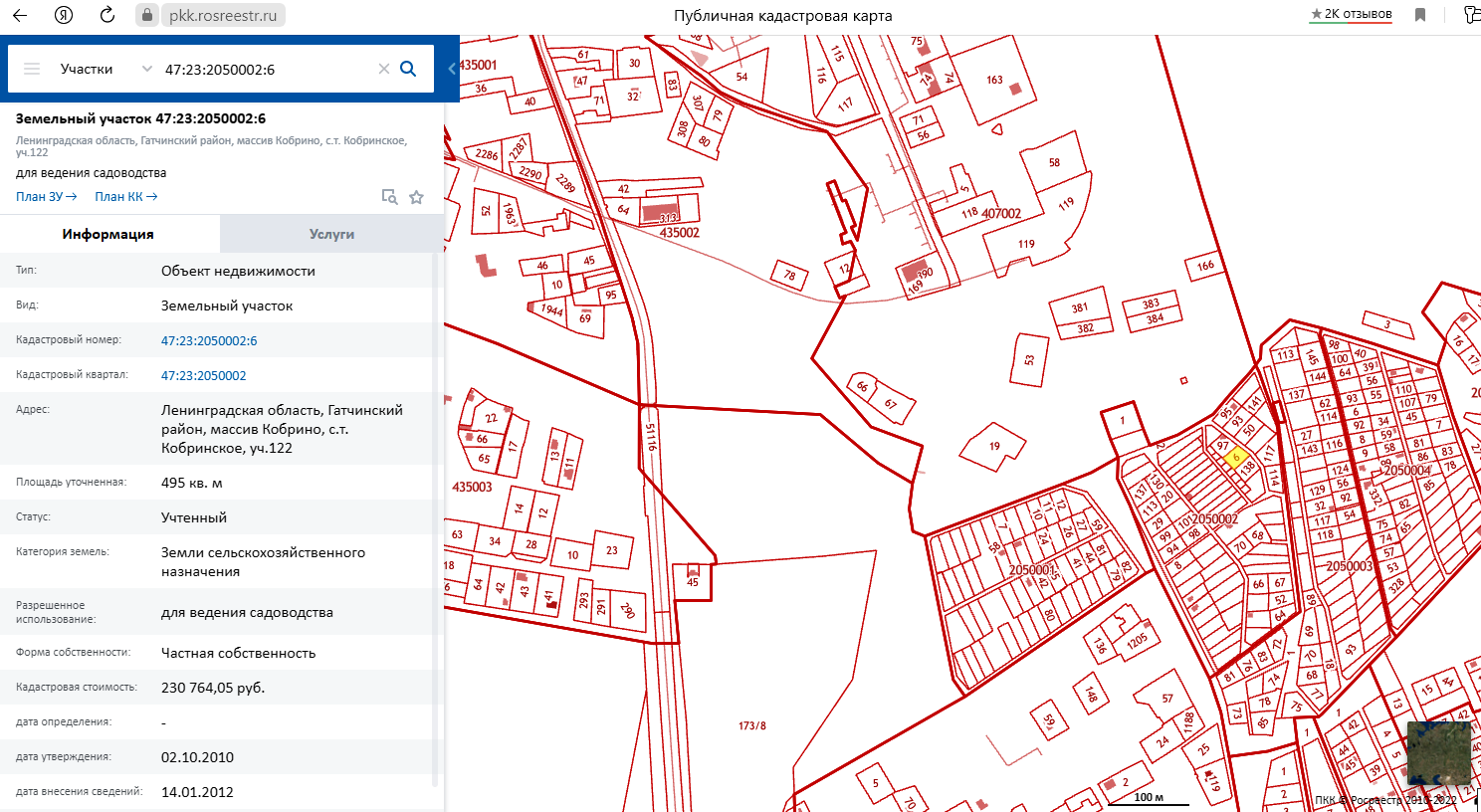1481x812 pixels.
Task: Click cadastral number link 47:23:2050002:6
Action: click(x=209, y=340)
